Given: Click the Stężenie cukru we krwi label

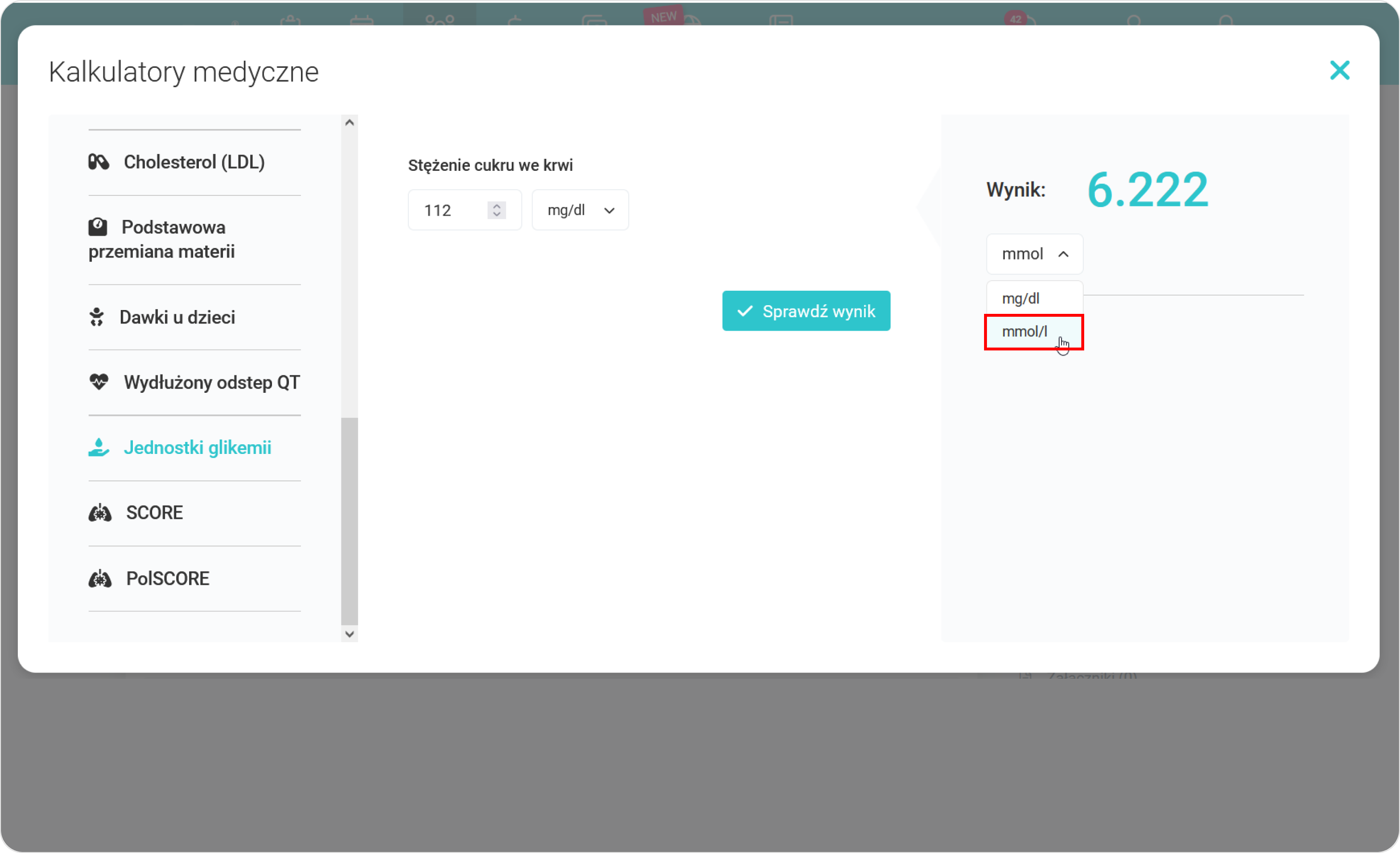Looking at the screenshot, I should (x=491, y=165).
